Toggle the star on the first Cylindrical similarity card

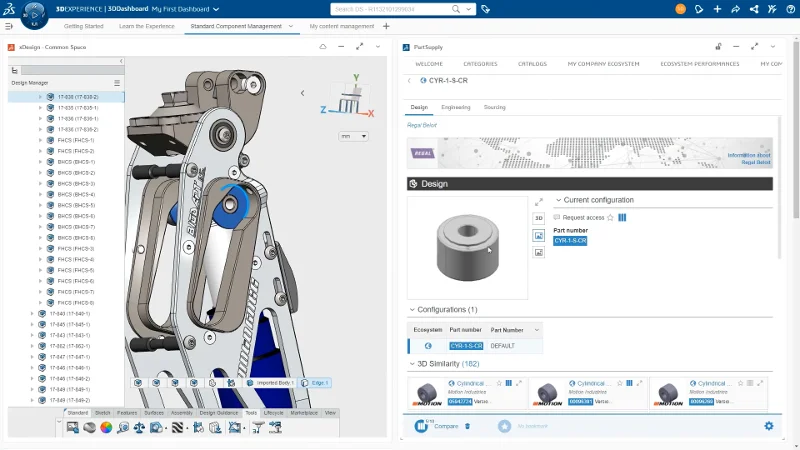(x=500, y=383)
